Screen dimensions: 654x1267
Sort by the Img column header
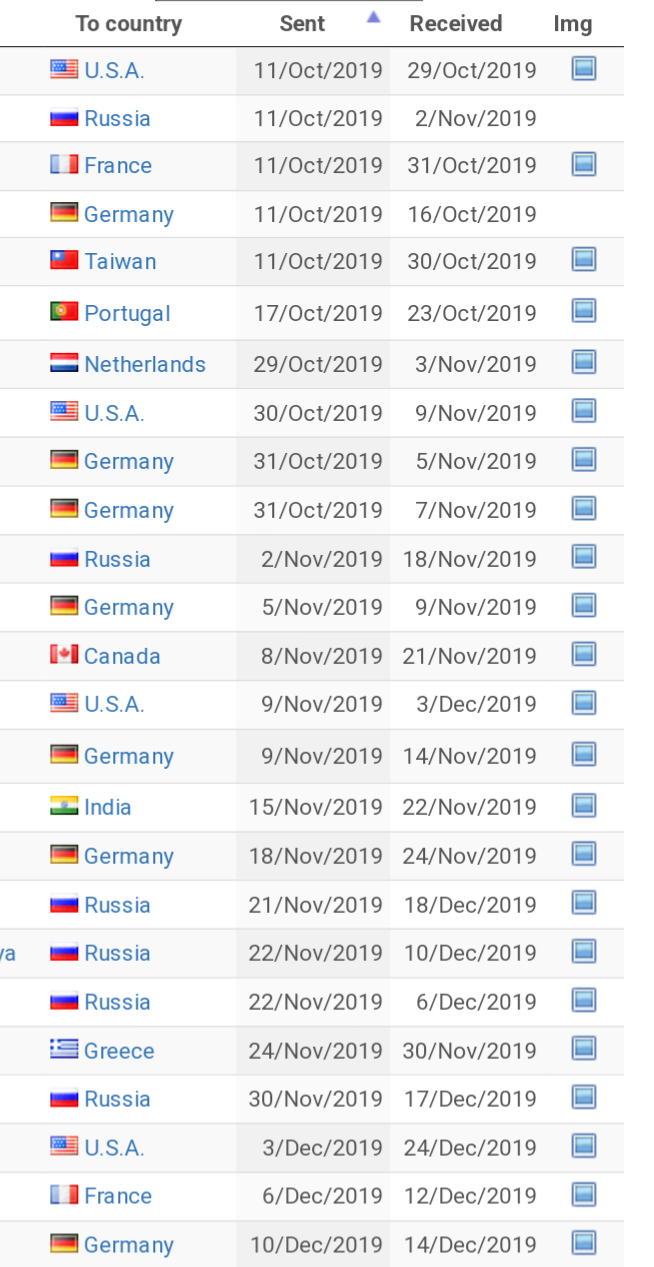(x=573, y=24)
